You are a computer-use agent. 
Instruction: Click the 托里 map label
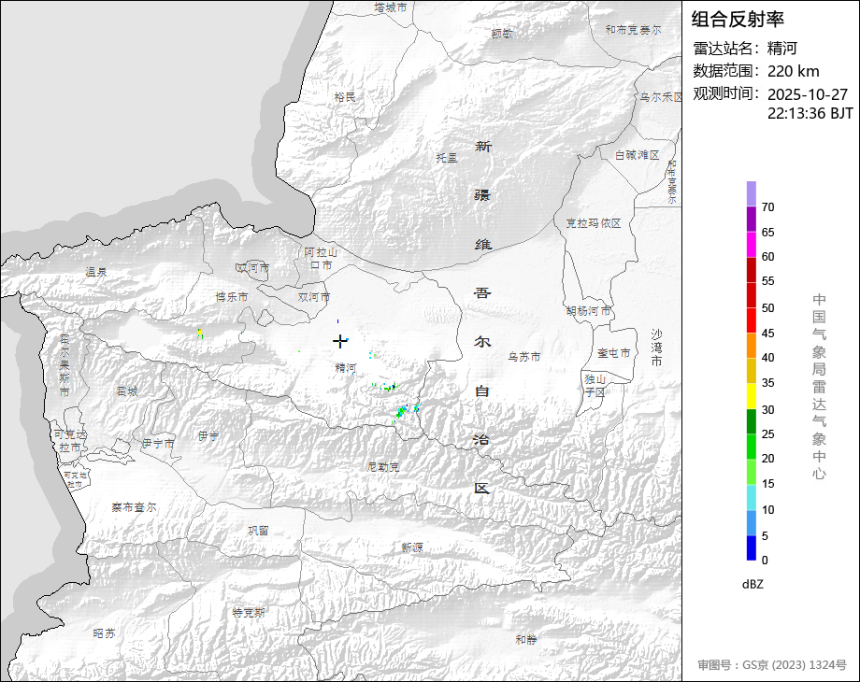click(x=446, y=158)
